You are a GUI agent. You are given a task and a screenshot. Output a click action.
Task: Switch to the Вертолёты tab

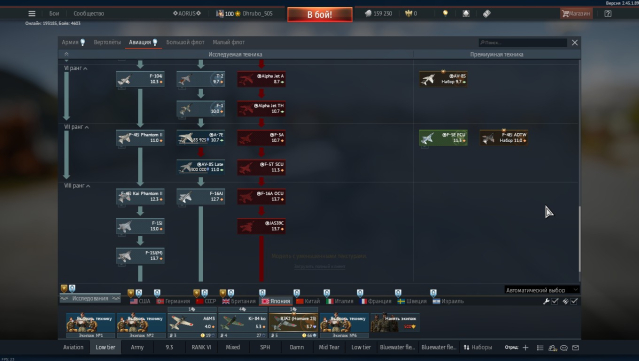[107, 42]
